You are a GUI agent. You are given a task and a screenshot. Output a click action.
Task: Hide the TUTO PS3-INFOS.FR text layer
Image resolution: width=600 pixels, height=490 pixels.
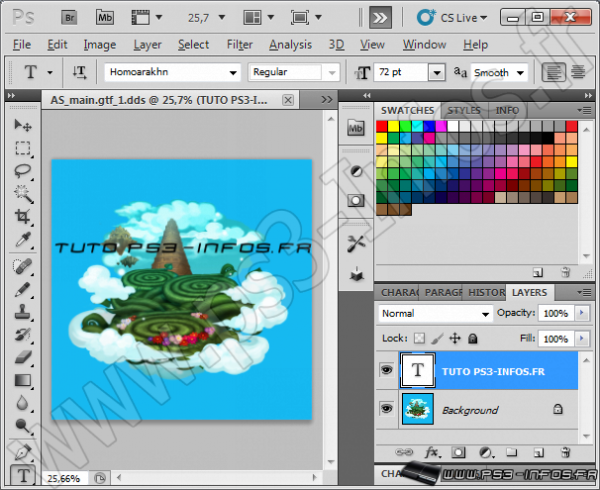(387, 370)
